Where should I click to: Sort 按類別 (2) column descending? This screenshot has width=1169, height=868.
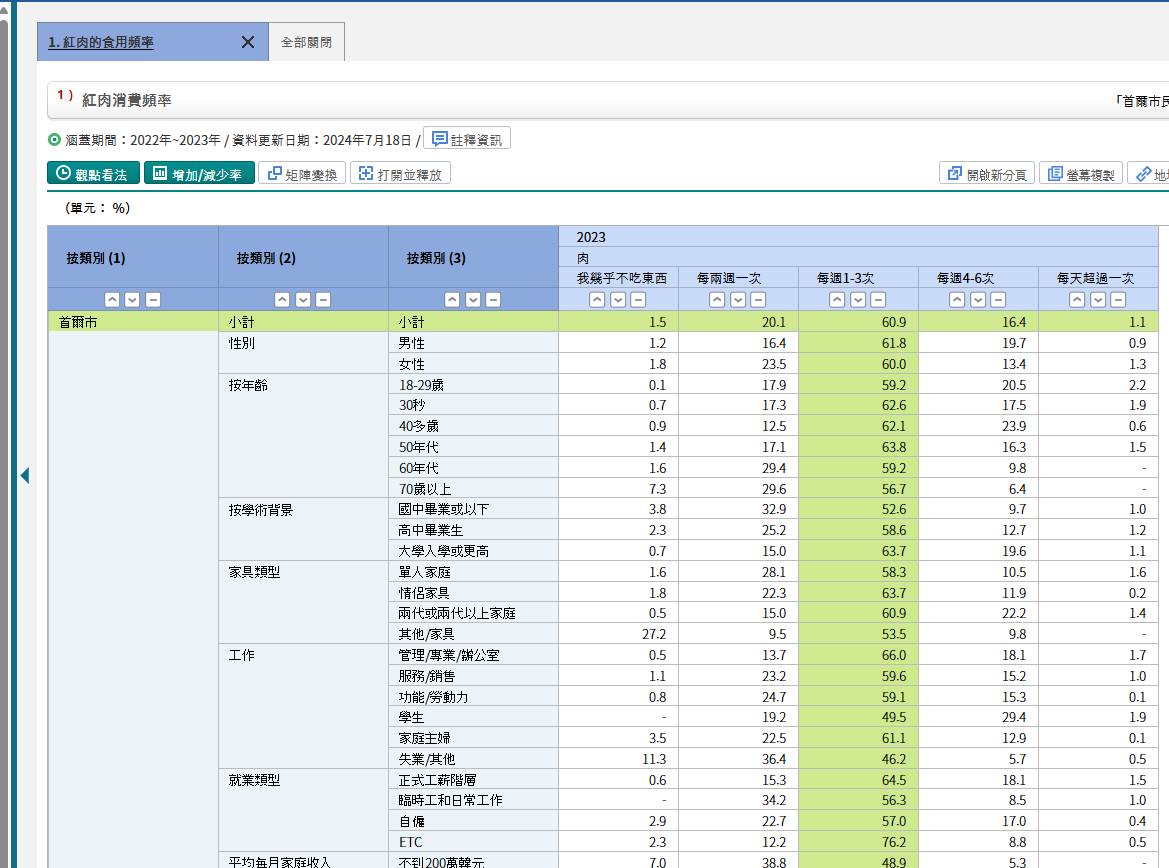303,300
